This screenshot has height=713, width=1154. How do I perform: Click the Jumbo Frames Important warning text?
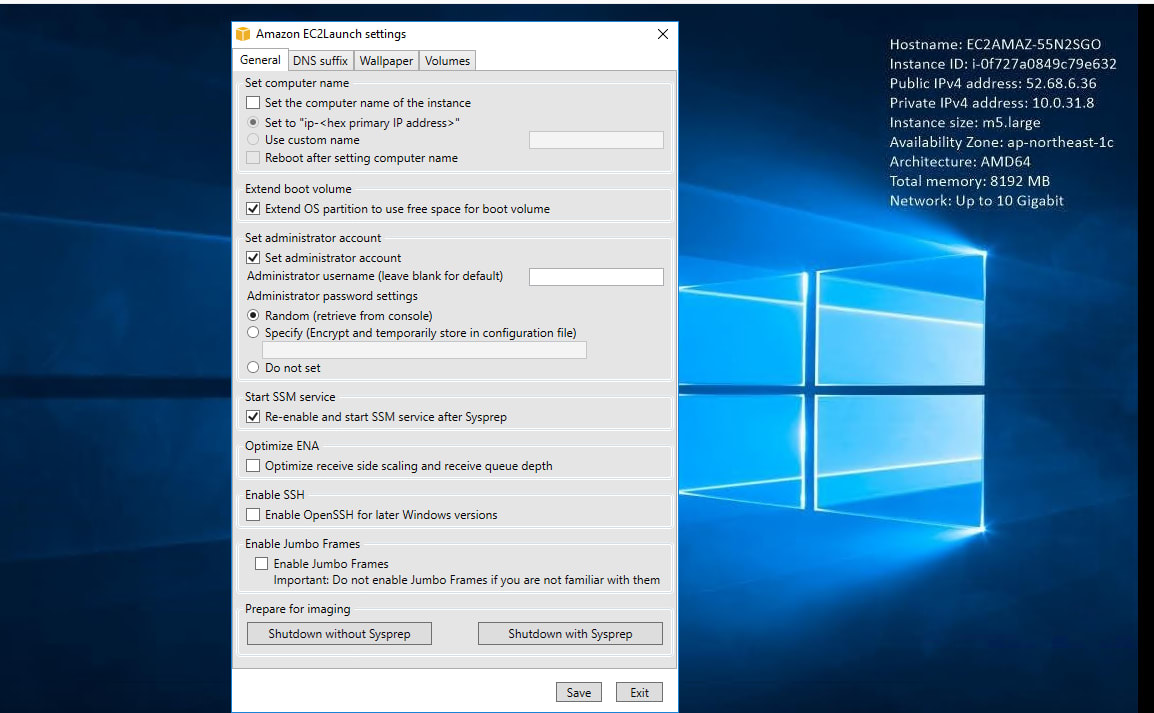[x=467, y=580]
